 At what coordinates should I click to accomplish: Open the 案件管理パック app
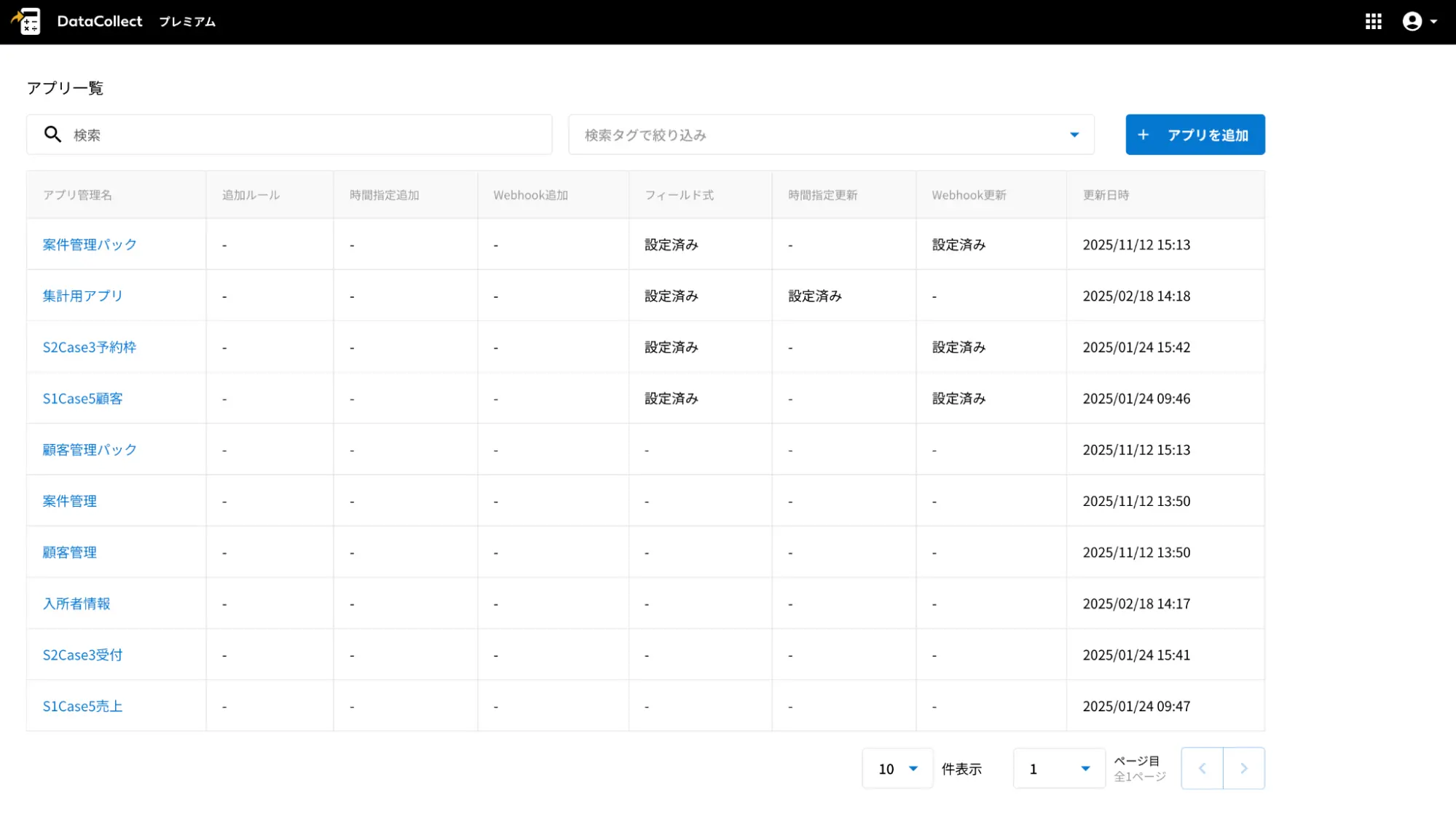[x=87, y=245]
